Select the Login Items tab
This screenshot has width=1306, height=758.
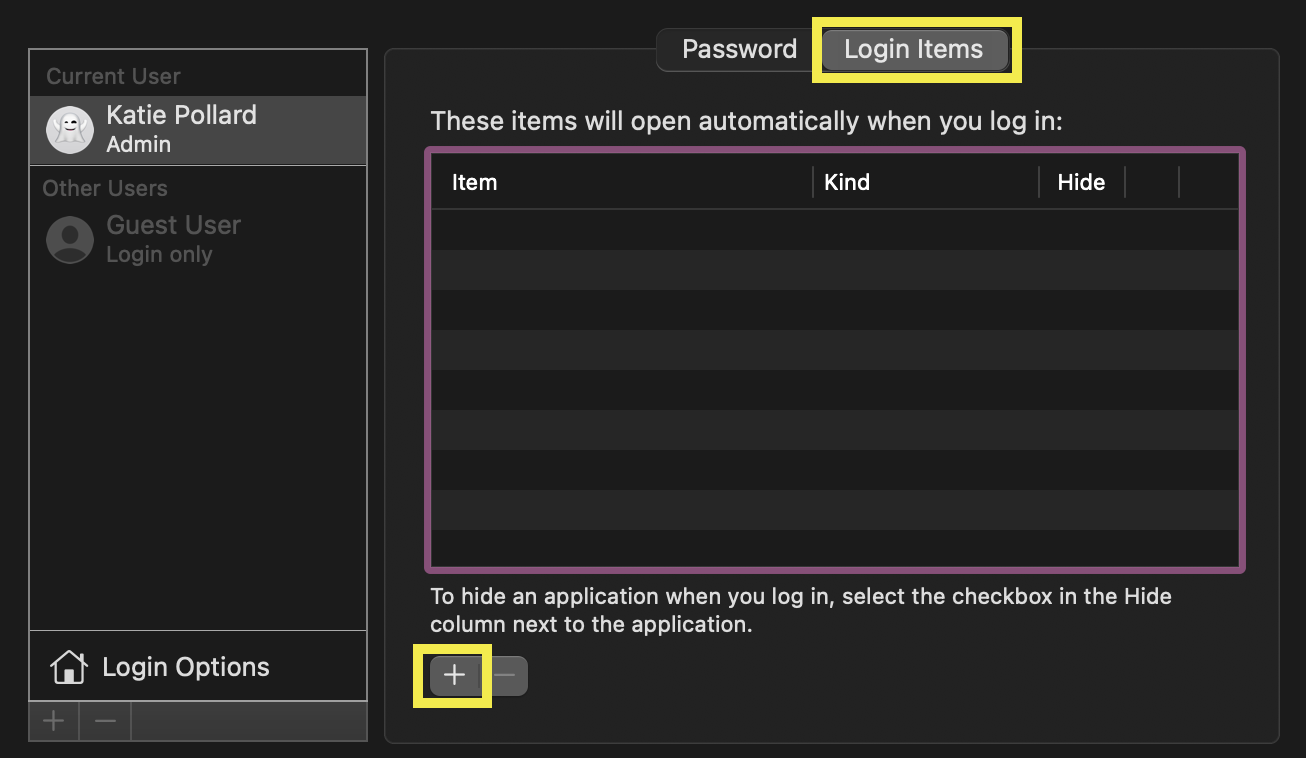(x=913, y=48)
